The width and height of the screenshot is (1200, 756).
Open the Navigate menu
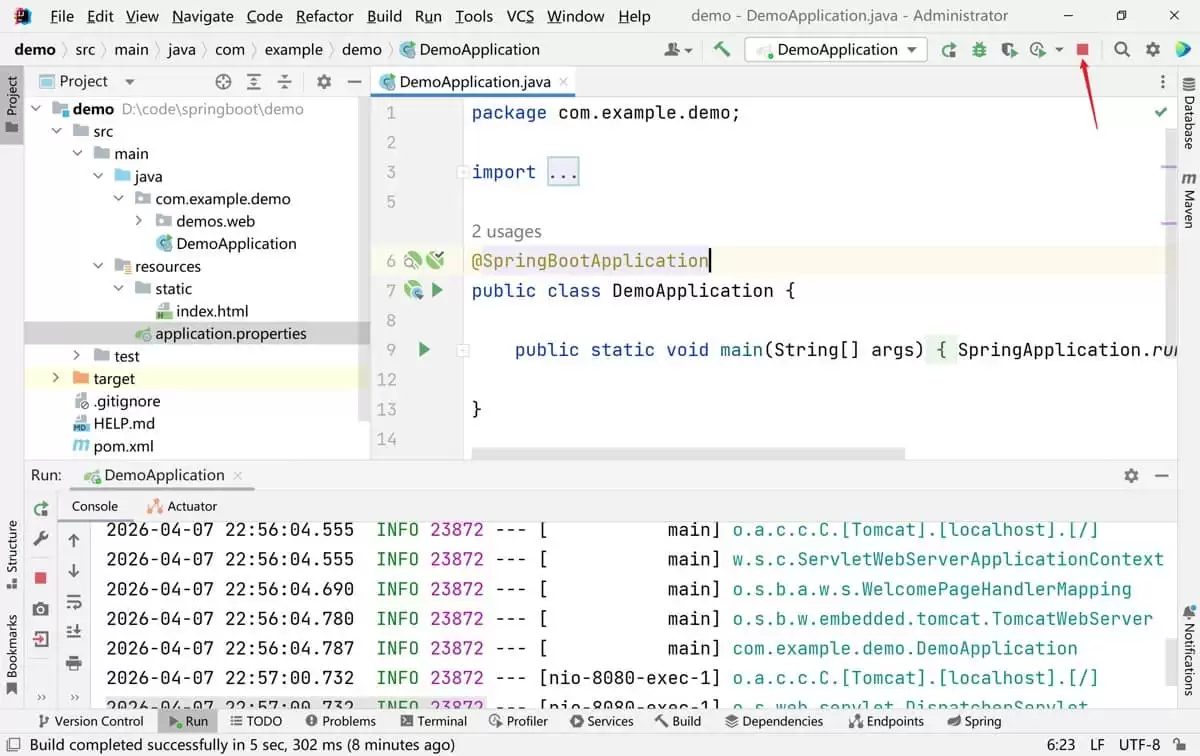(x=203, y=16)
